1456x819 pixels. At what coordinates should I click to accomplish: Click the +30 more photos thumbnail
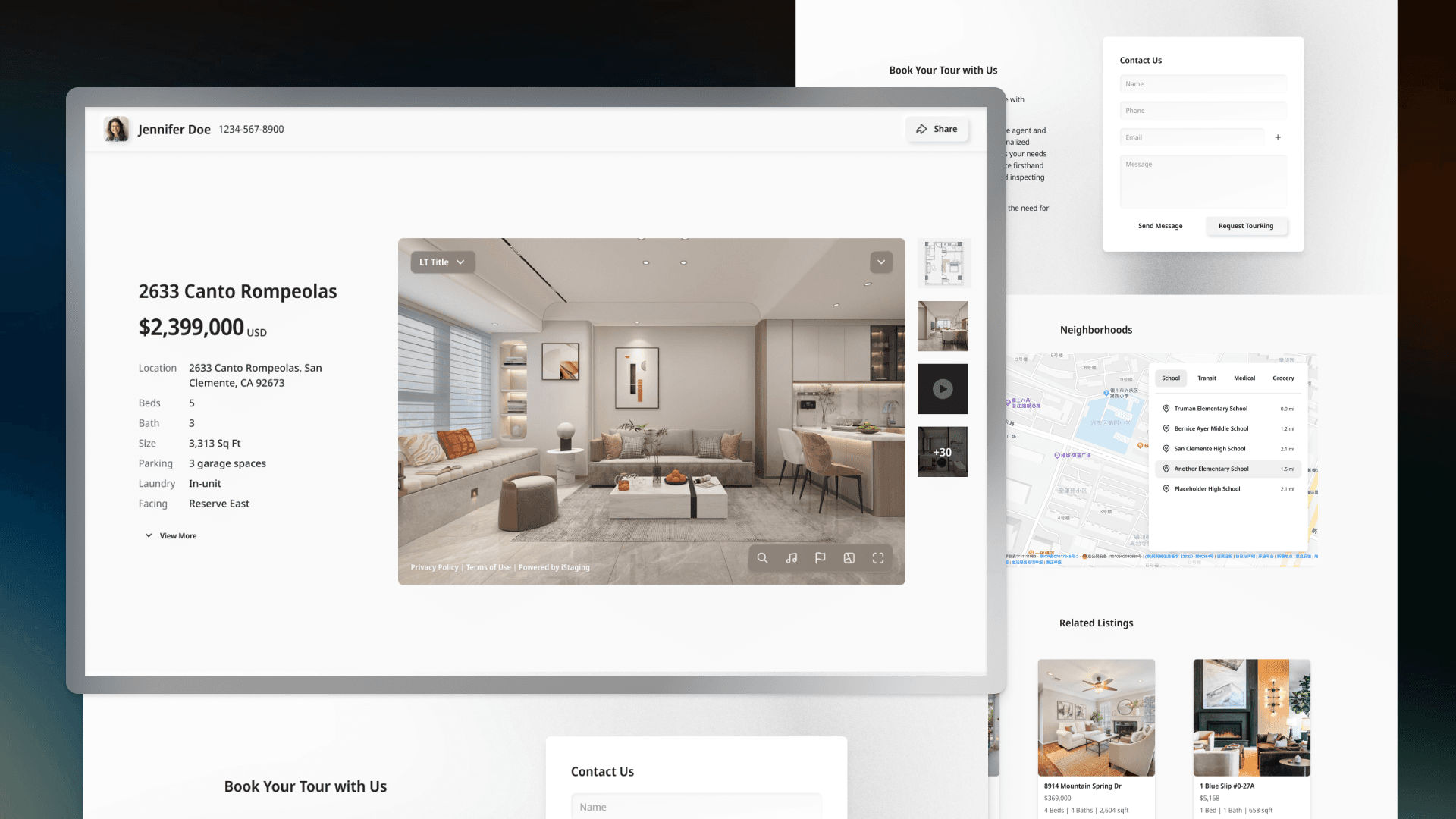[x=943, y=452]
